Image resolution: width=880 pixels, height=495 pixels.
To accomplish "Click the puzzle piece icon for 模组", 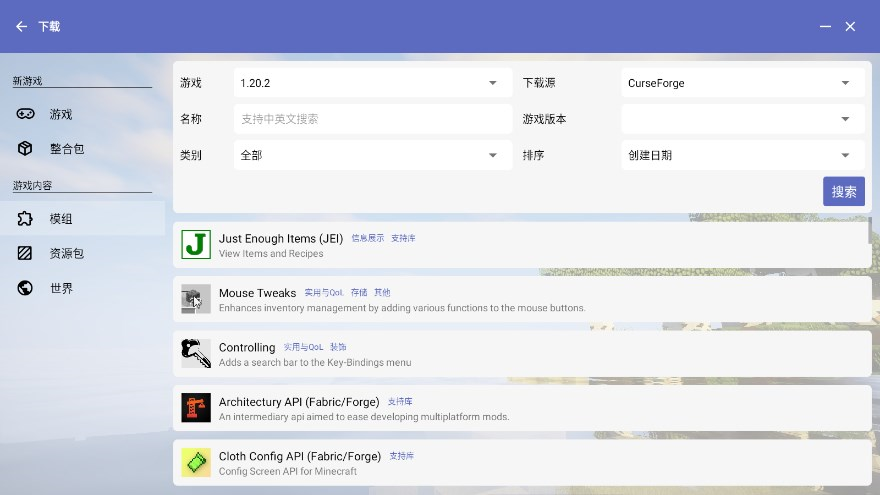I will pos(25,219).
